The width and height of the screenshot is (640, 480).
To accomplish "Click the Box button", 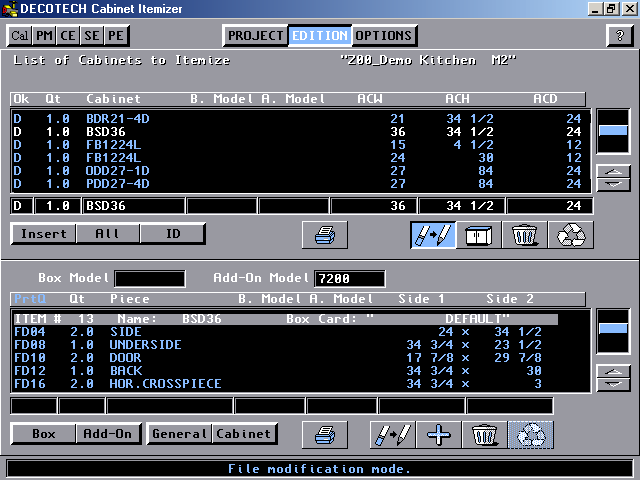I will click(x=44, y=433).
